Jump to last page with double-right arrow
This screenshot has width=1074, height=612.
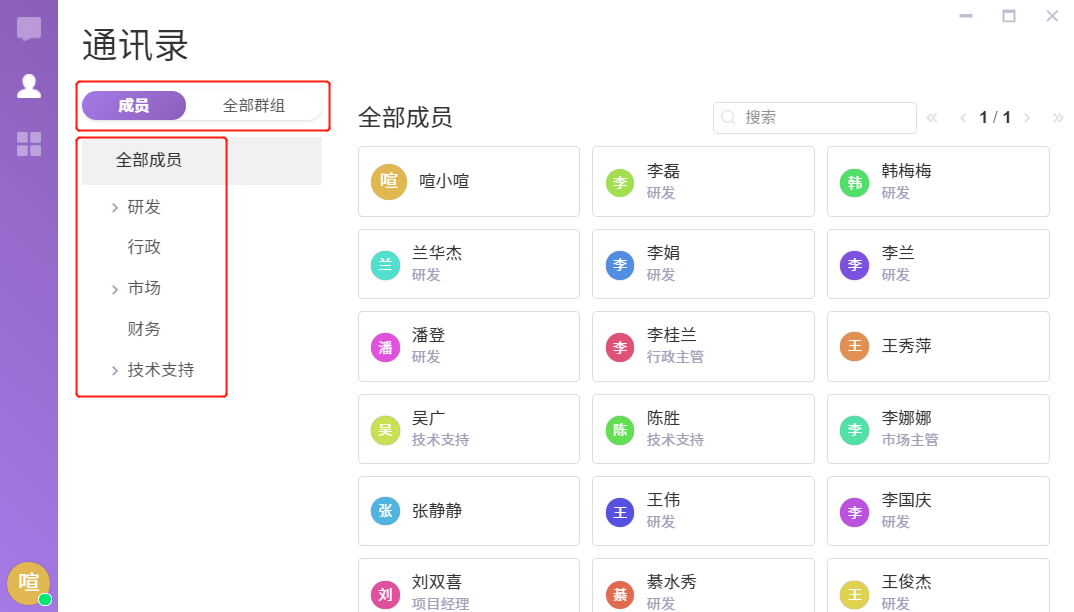[1058, 118]
